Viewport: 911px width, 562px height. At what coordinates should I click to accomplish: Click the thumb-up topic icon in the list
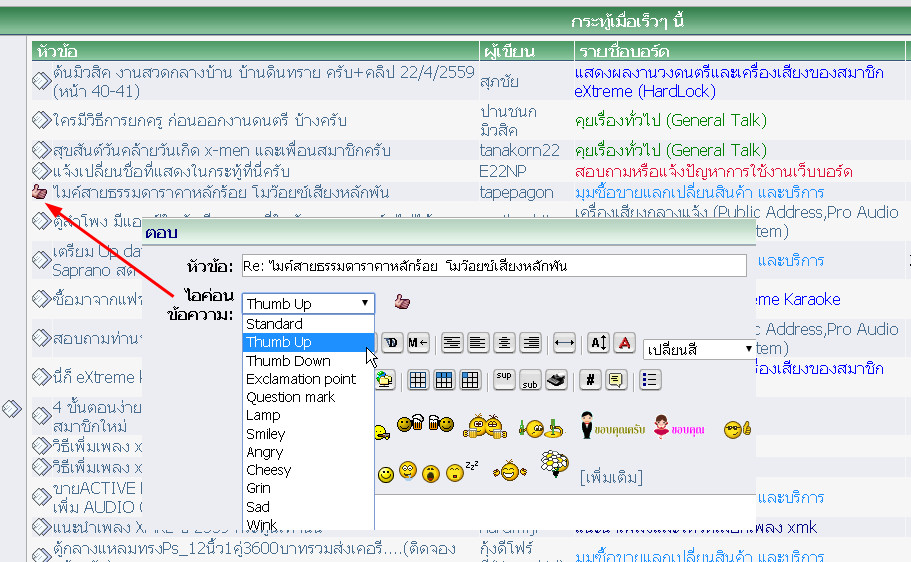40,192
